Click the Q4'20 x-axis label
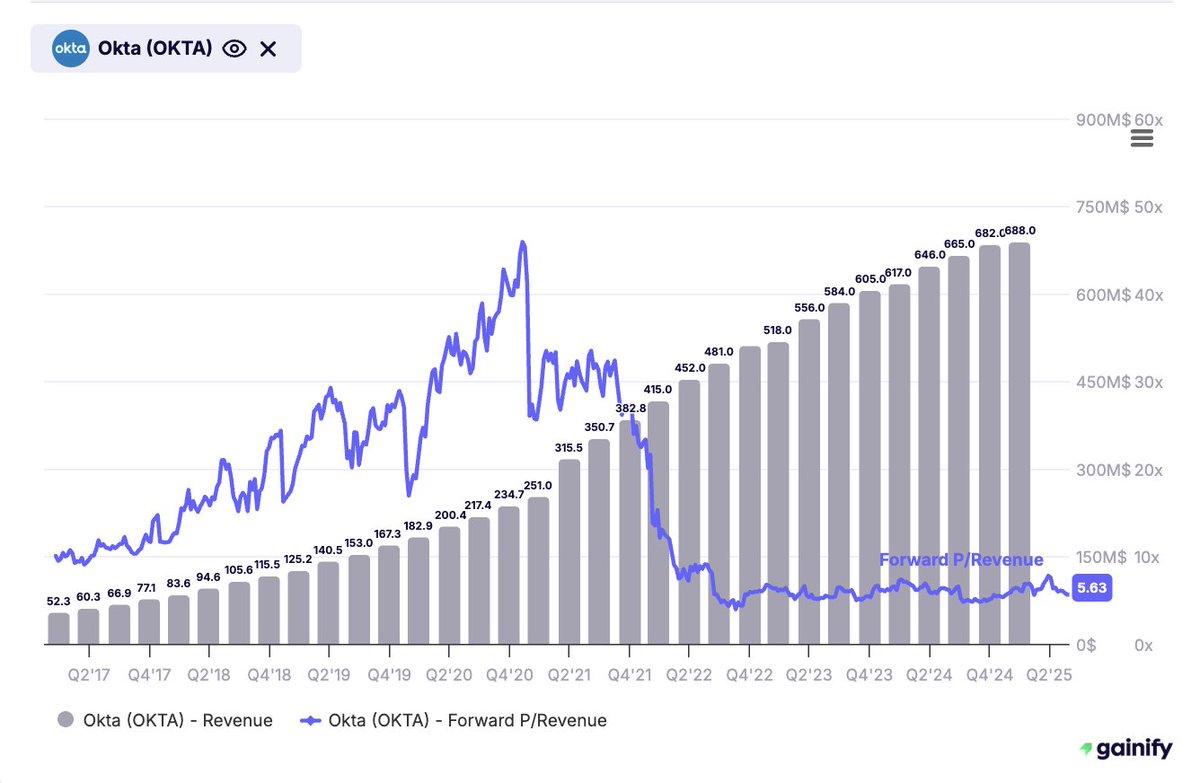1200x783 pixels. pos(509,676)
